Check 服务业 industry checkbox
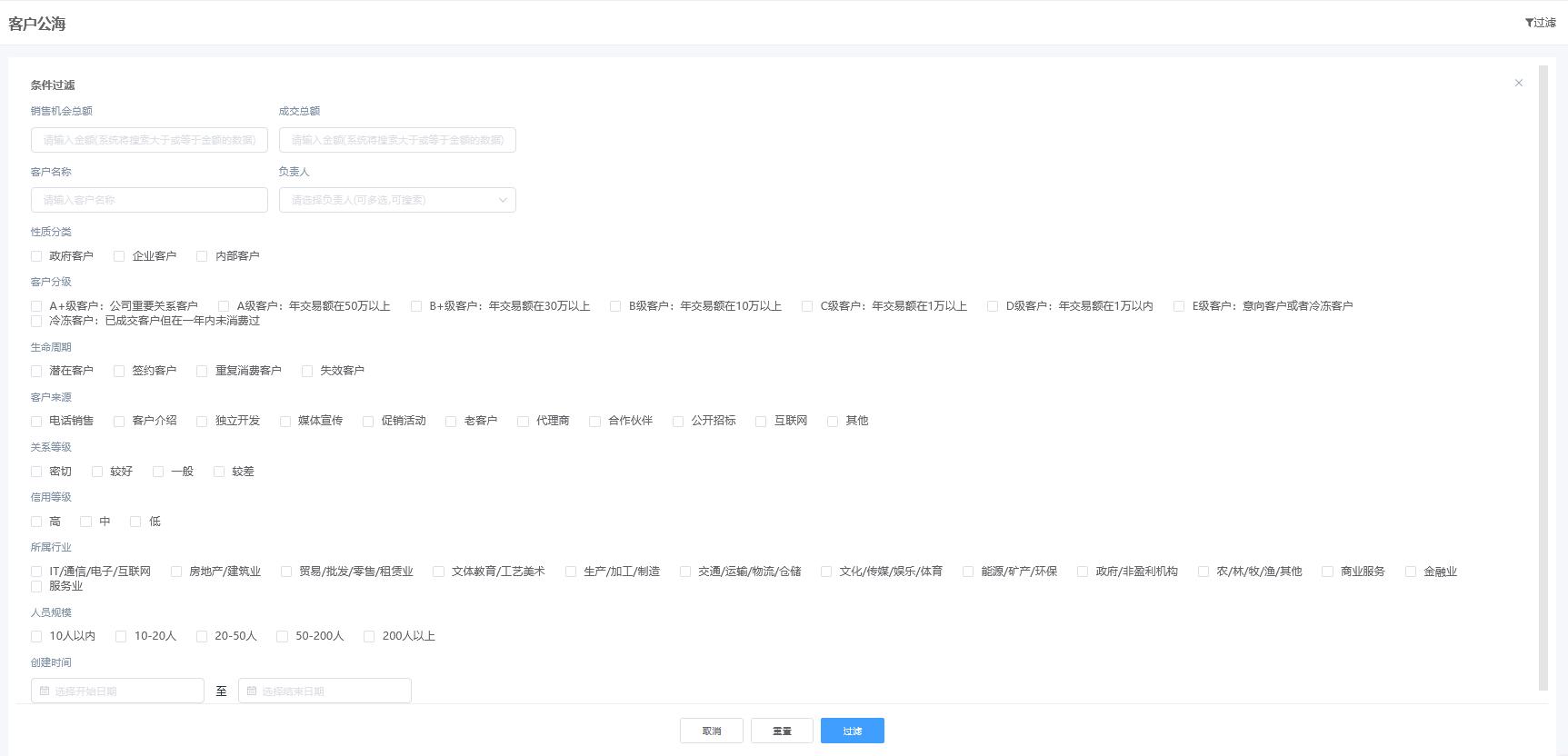This screenshot has width=1568, height=756. (x=36, y=586)
